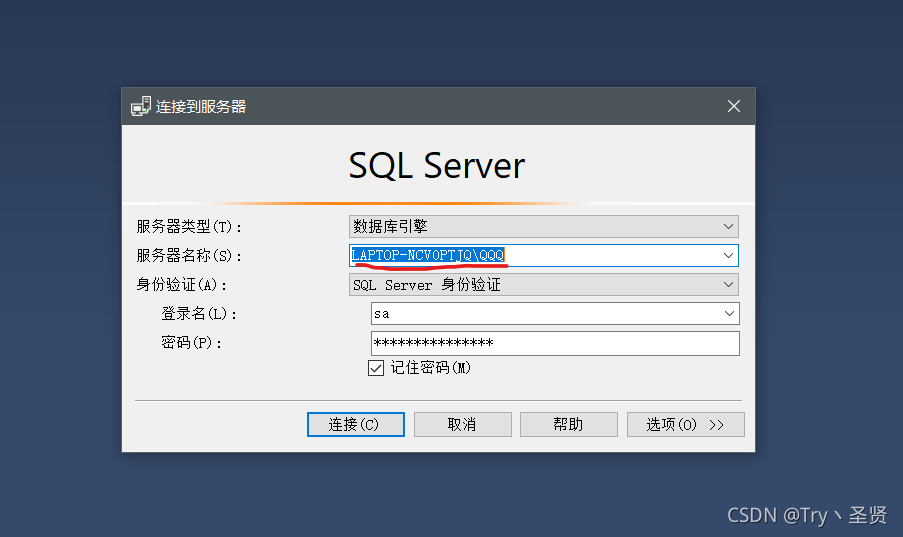This screenshot has height=537, width=903.
Task: Click the SQL Server banner heading
Action: (x=437, y=166)
